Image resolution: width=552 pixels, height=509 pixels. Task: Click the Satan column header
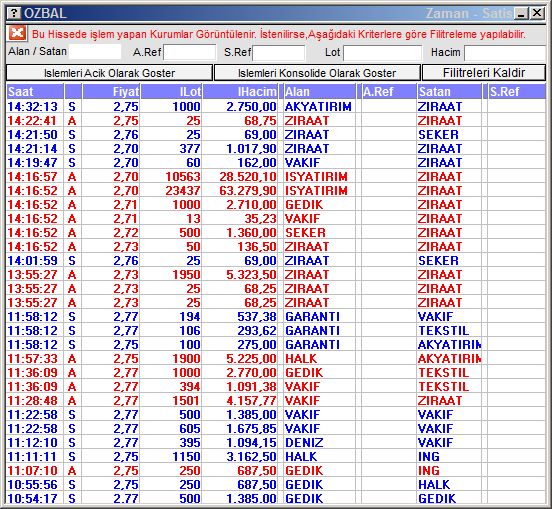[x=449, y=92]
